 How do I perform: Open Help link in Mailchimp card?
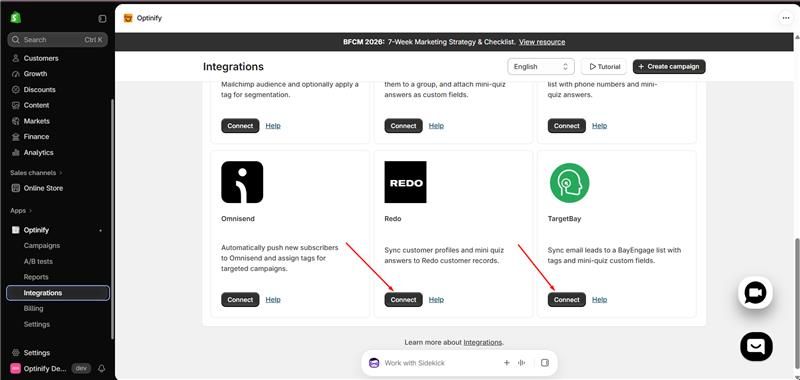[273, 126]
